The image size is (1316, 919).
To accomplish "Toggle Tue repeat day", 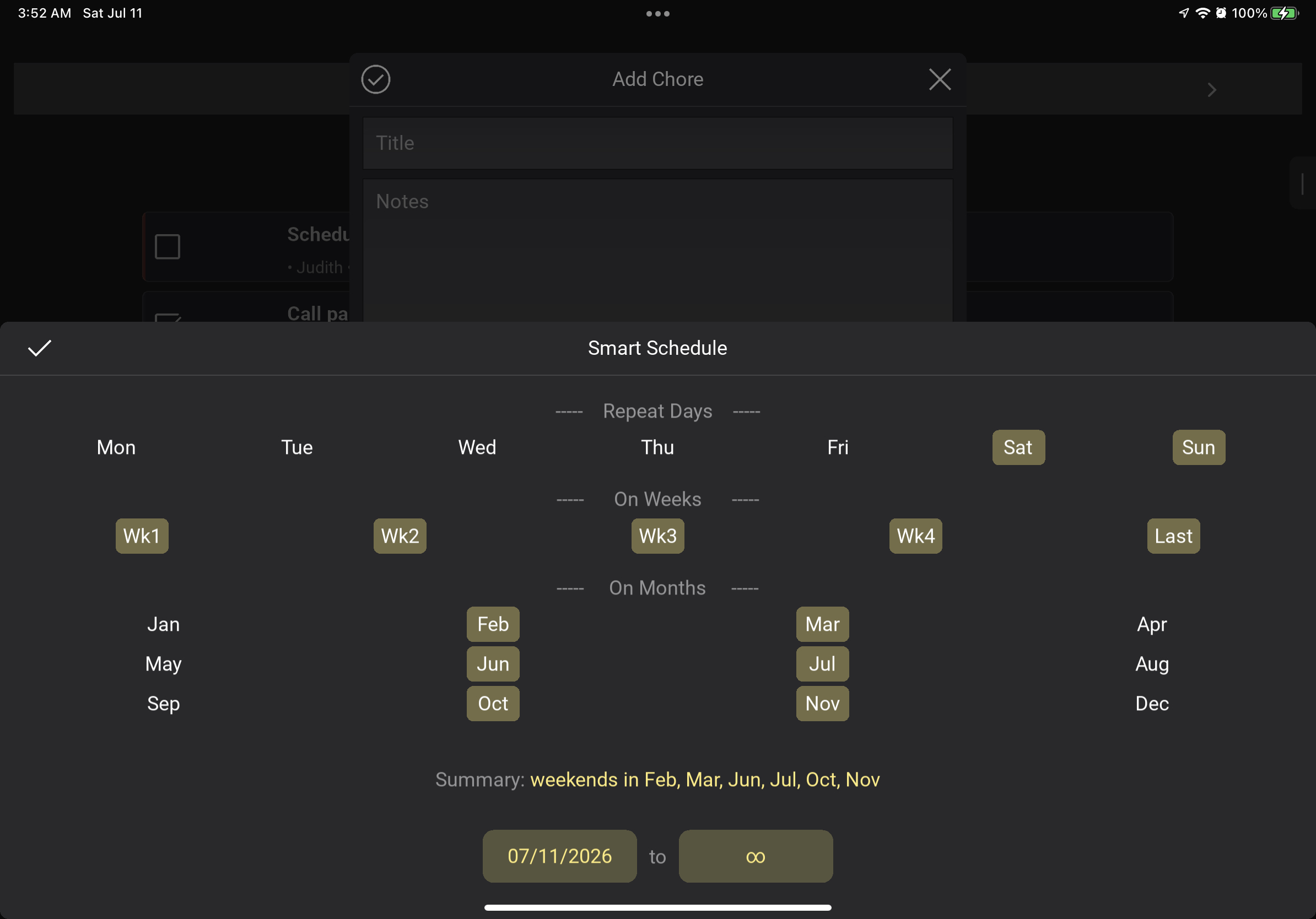I will [x=297, y=447].
